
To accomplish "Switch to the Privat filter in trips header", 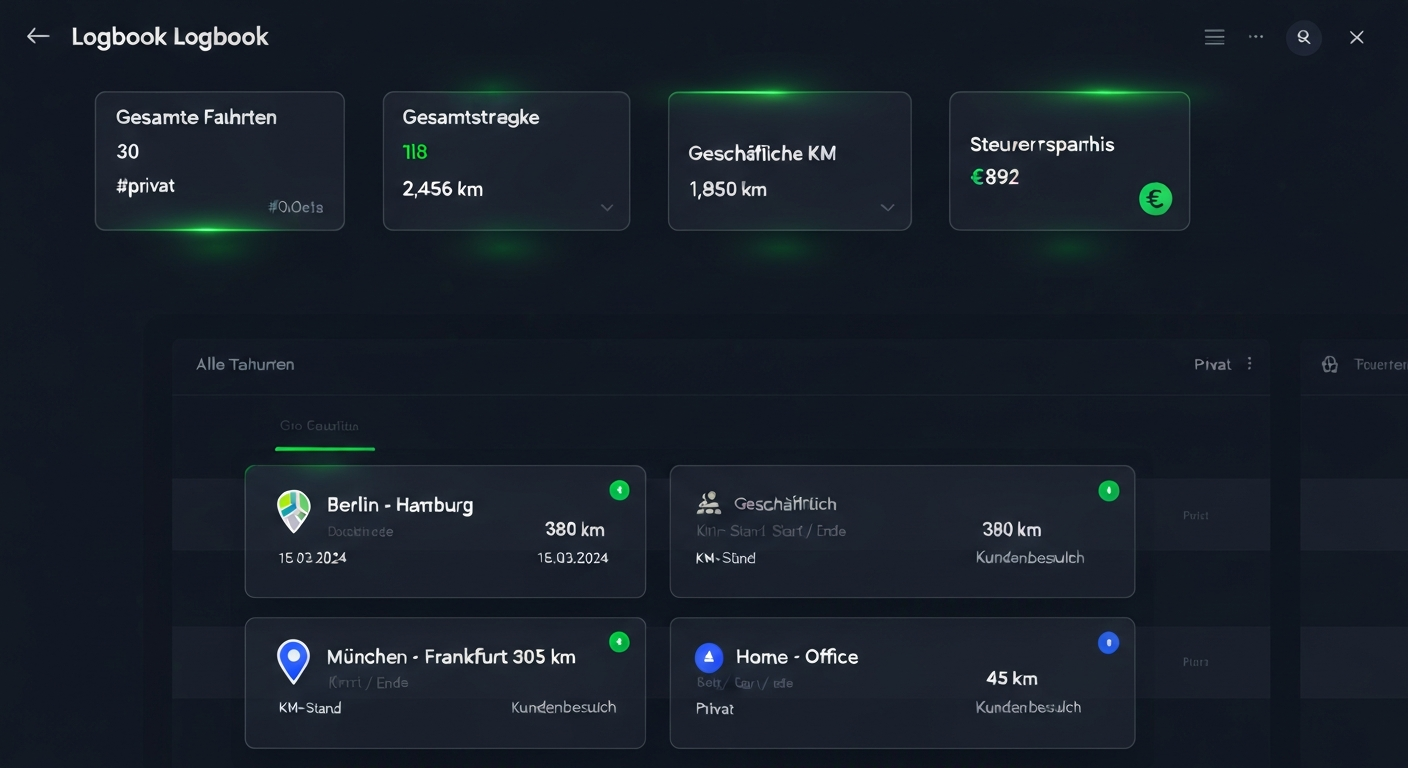I will [x=1212, y=364].
